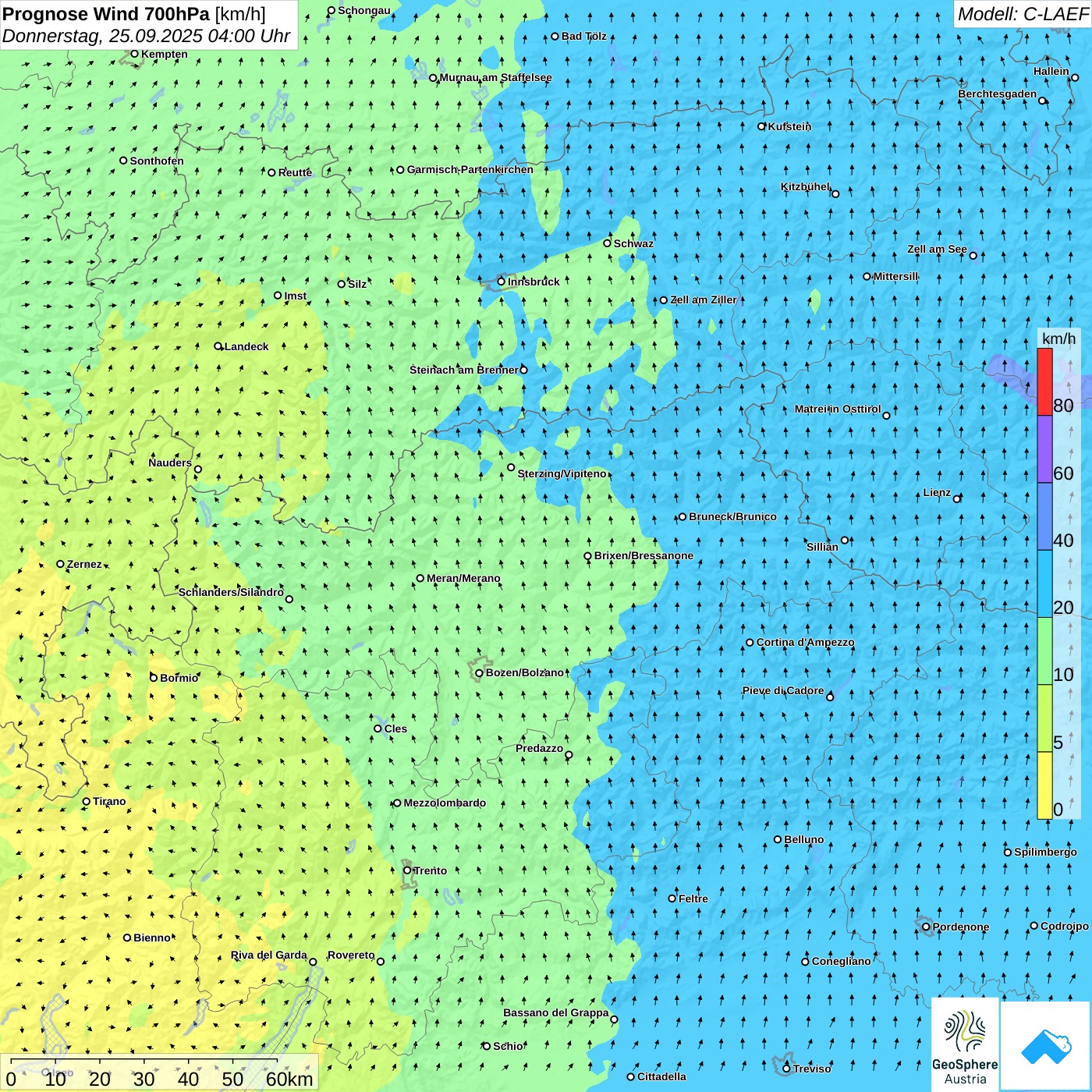Click the 'Mittersill' label
Image resolution: width=1092 pixels, height=1092 pixels.
pyautogui.click(x=895, y=277)
